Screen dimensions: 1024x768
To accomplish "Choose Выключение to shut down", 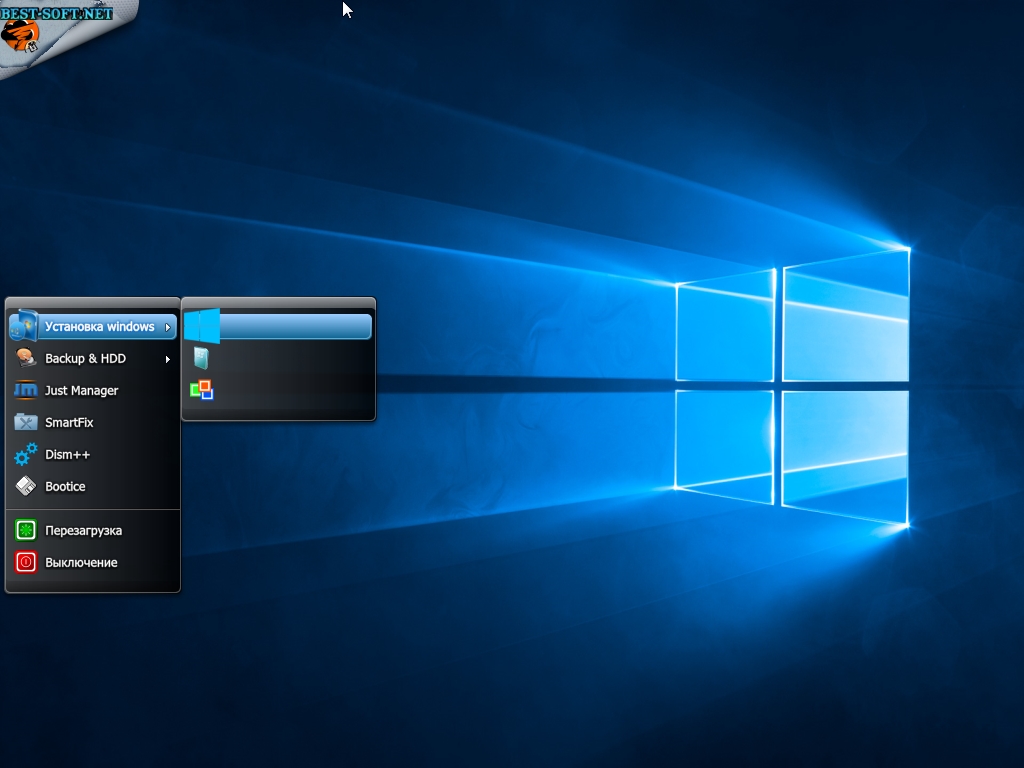I will (93, 562).
